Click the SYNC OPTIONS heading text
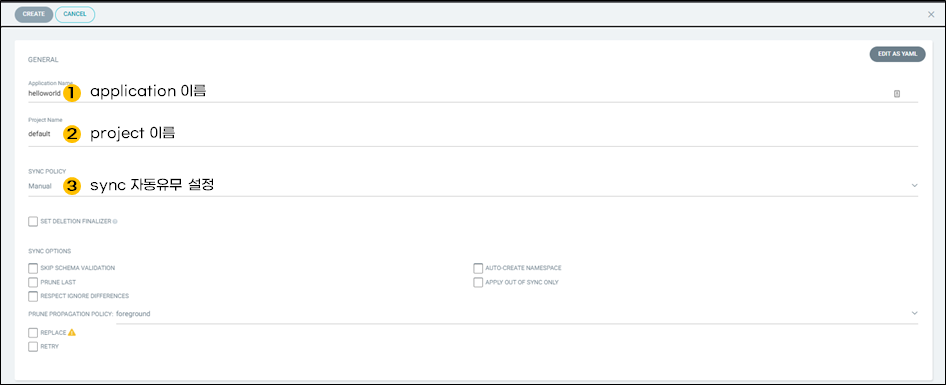The width and height of the screenshot is (946, 385). pyautogui.click(x=49, y=250)
